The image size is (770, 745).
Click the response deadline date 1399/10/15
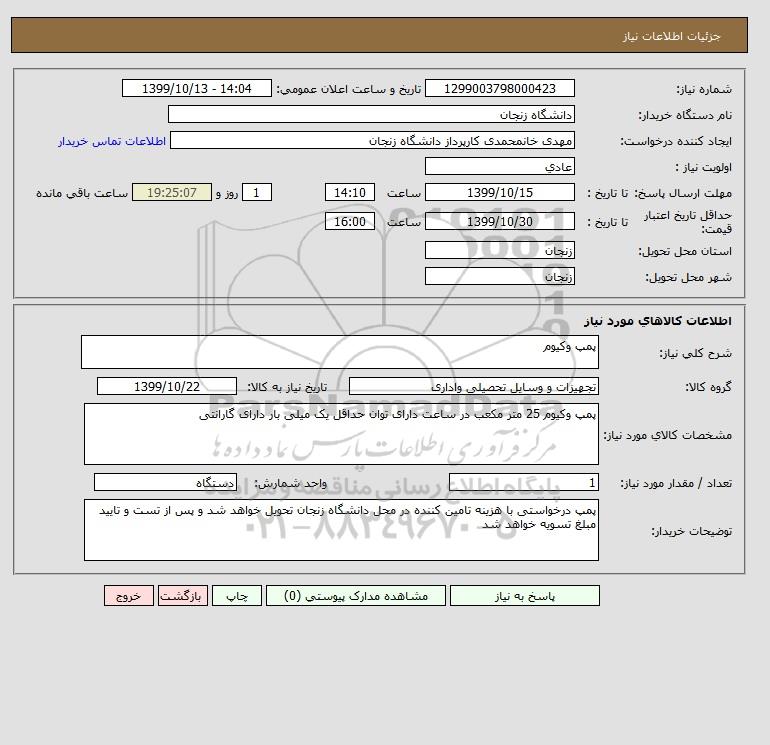[x=500, y=192]
